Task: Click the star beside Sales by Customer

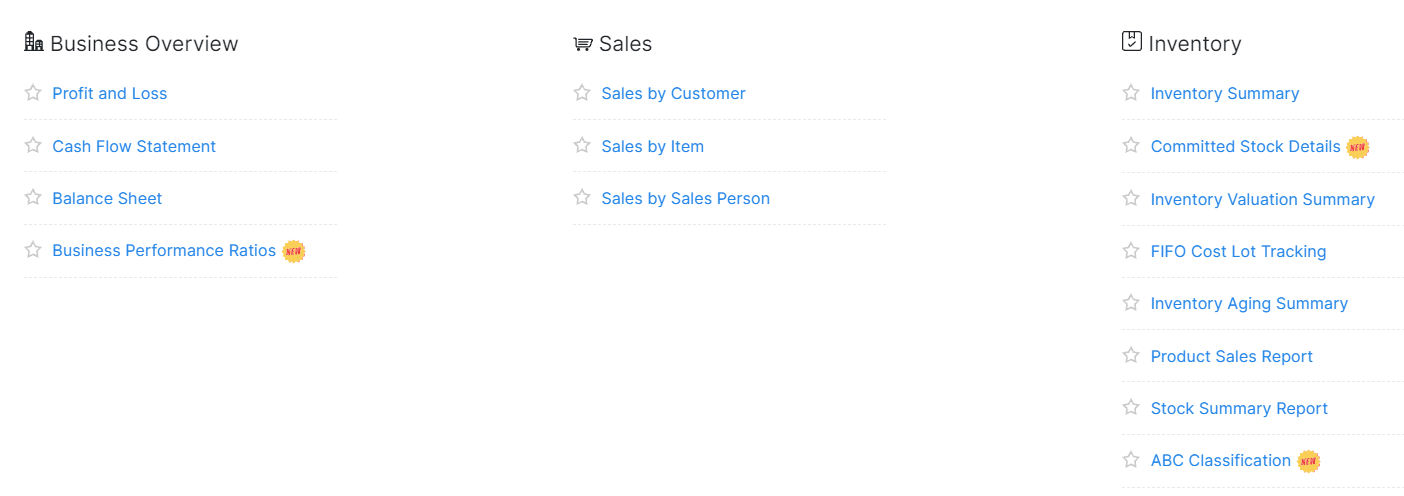Action: (582, 93)
